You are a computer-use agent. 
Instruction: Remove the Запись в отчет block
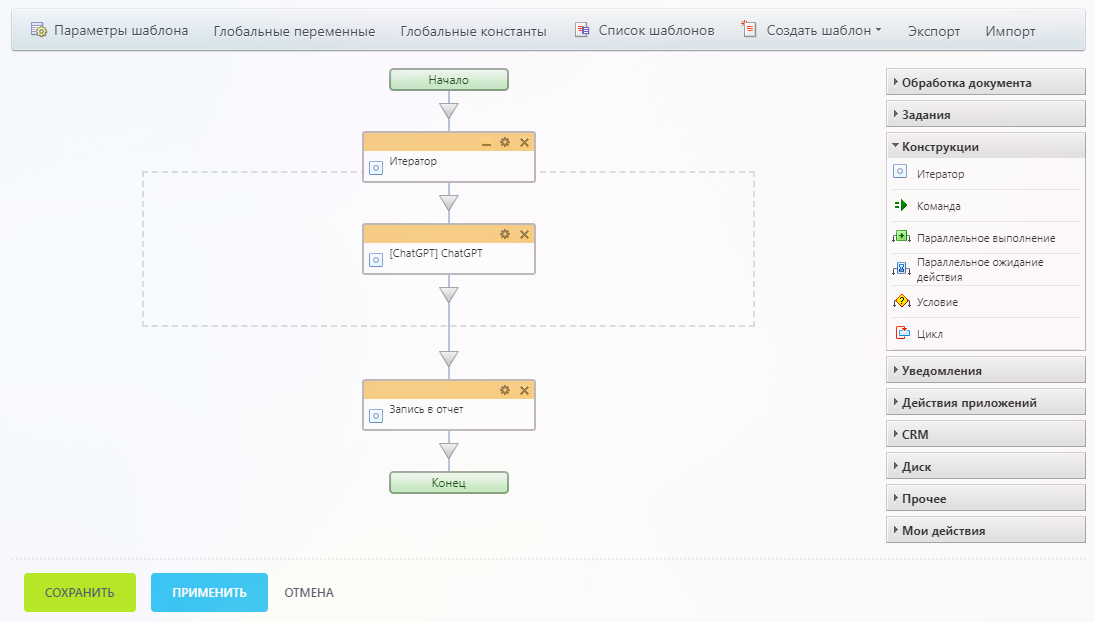tap(524, 390)
